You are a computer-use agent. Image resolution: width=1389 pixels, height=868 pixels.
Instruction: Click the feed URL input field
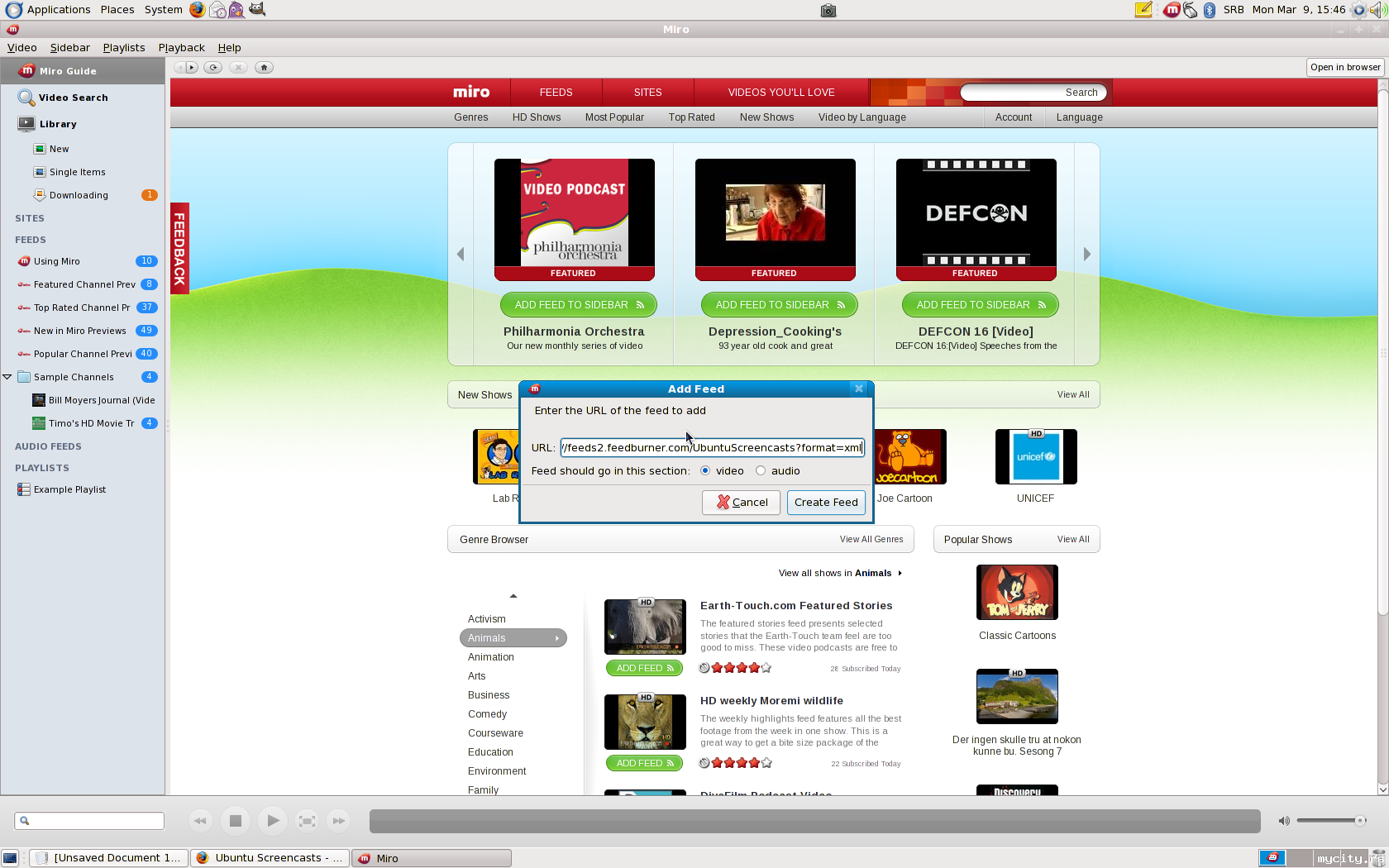click(x=712, y=448)
